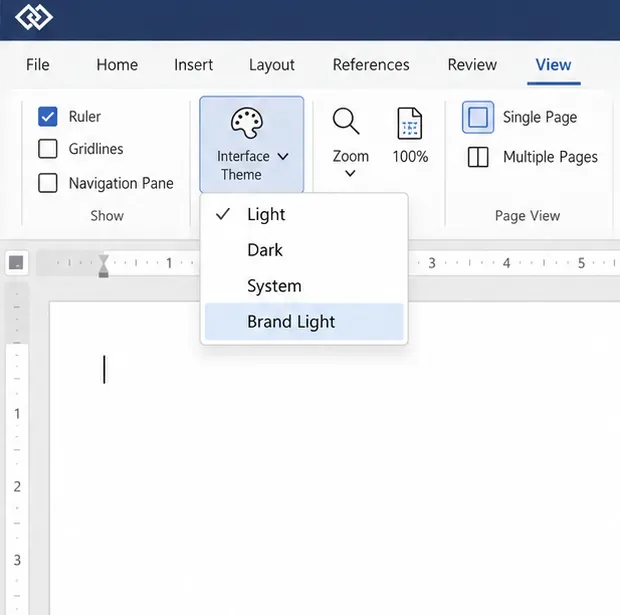This screenshot has width=620, height=615.
Task: Switch to the Review tab
Action: click(472, 64)
